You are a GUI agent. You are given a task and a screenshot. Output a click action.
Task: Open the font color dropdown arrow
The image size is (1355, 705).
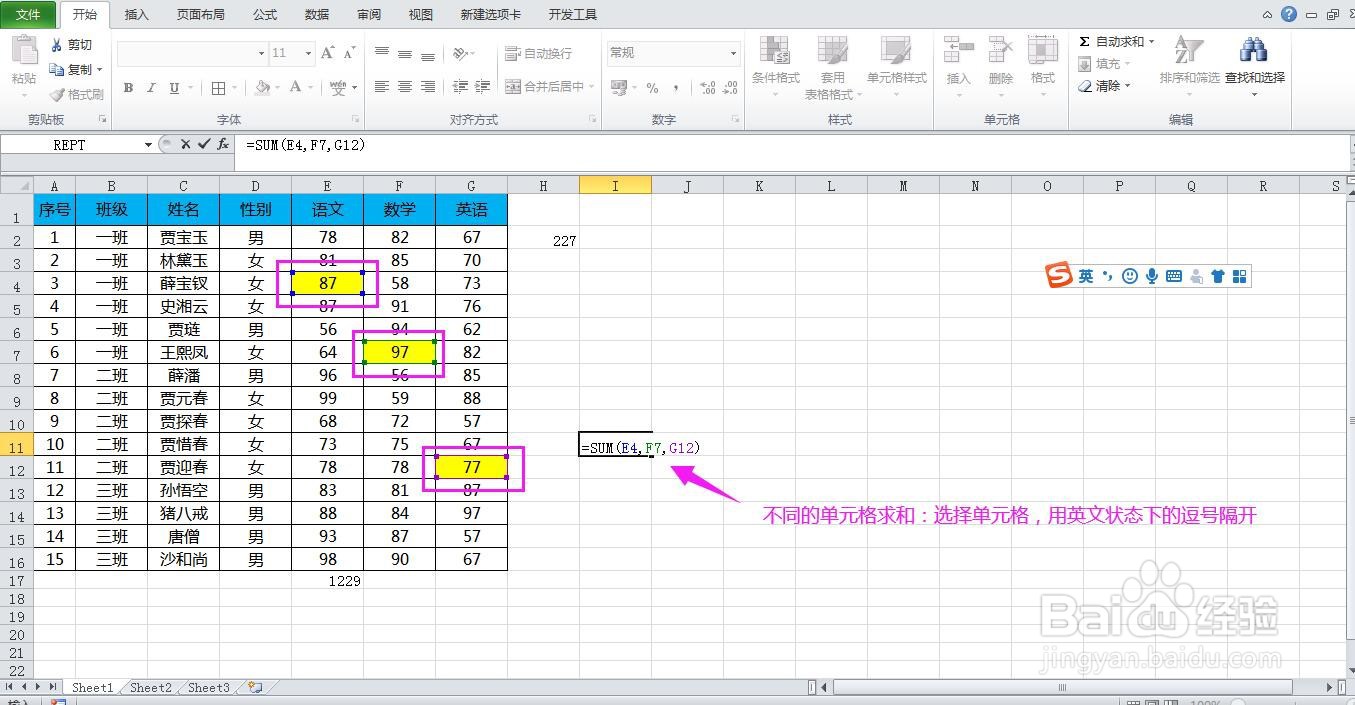(310, 88)
